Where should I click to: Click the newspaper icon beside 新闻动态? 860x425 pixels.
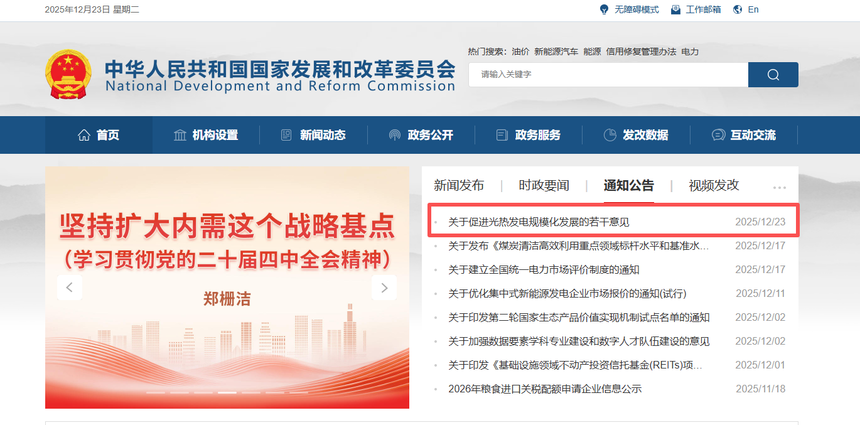pyautogui.click(x=286, y=135)
